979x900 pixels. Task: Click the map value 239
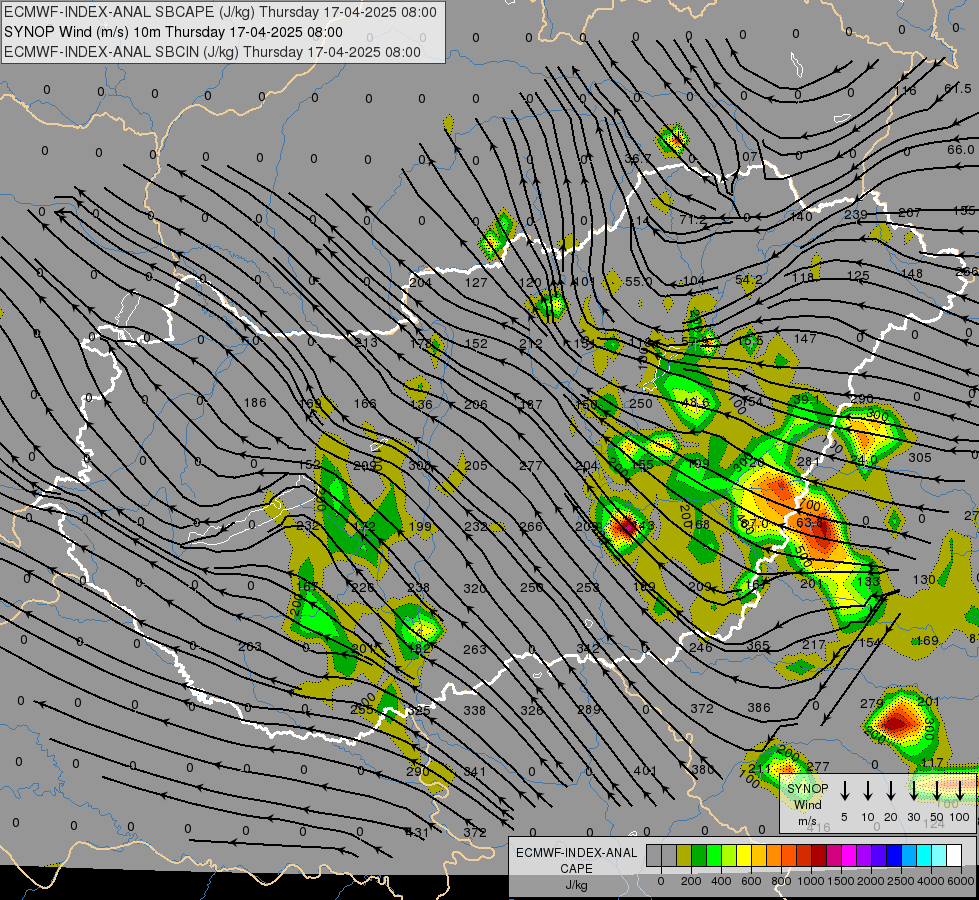(855, 215)
